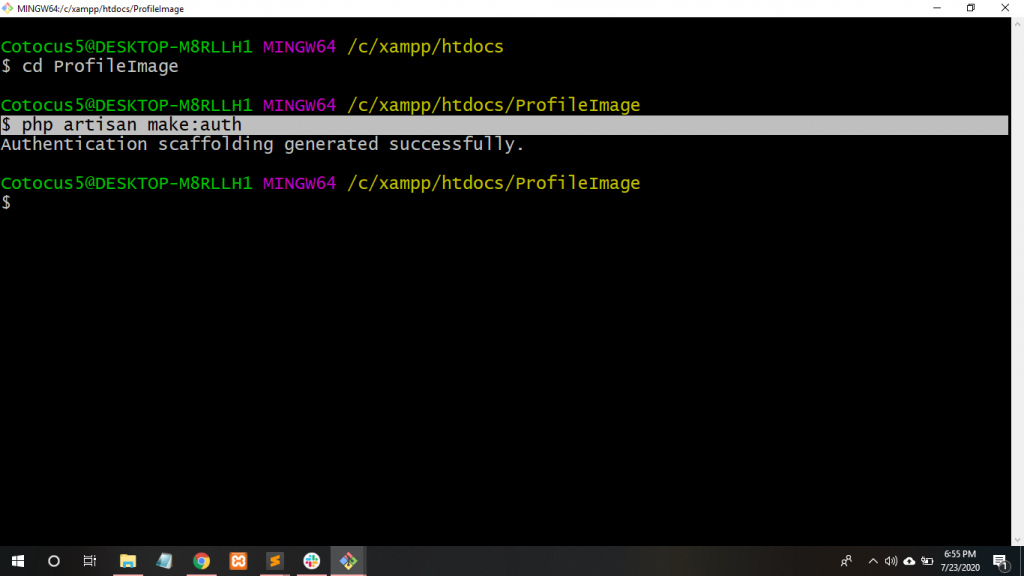Image resolution: width=1024 pixels, height=576 pixels.
Task: Open the XAMPP control panel icon
Action: point(238,561)
